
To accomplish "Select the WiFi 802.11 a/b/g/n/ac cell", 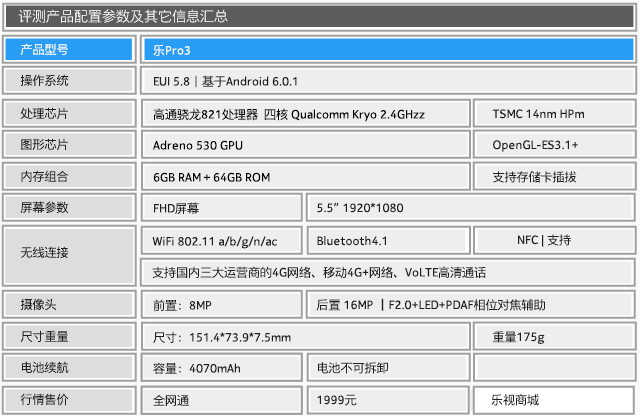I will [x=221, y=241].
